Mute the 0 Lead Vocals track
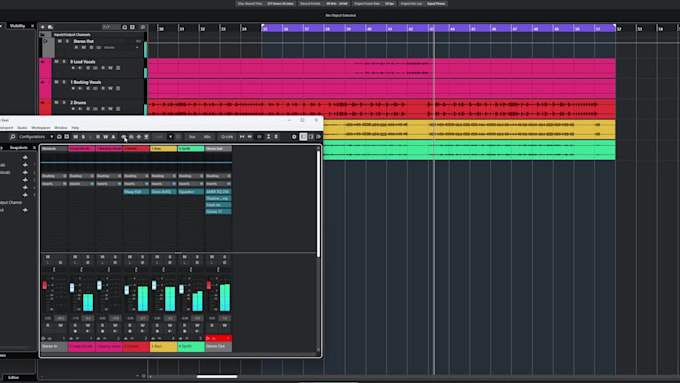The image size is (680, 383). point(56,62)
